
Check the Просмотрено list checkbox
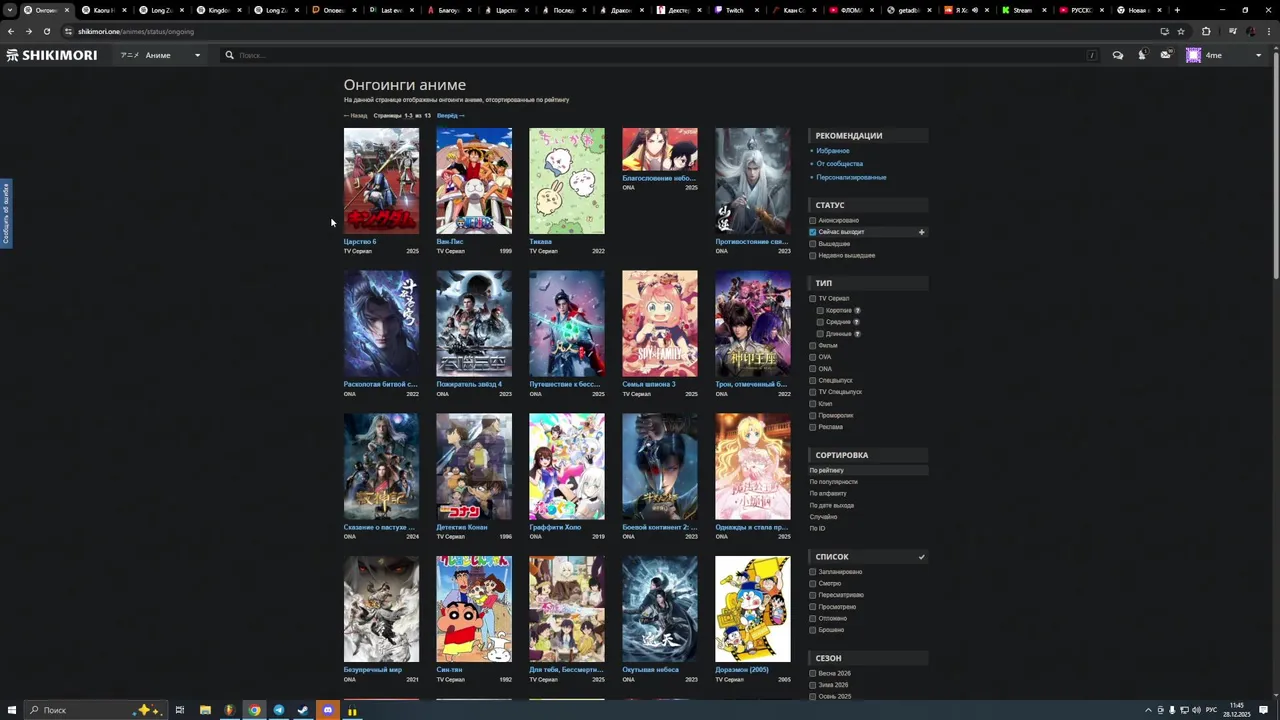[813, 607]
